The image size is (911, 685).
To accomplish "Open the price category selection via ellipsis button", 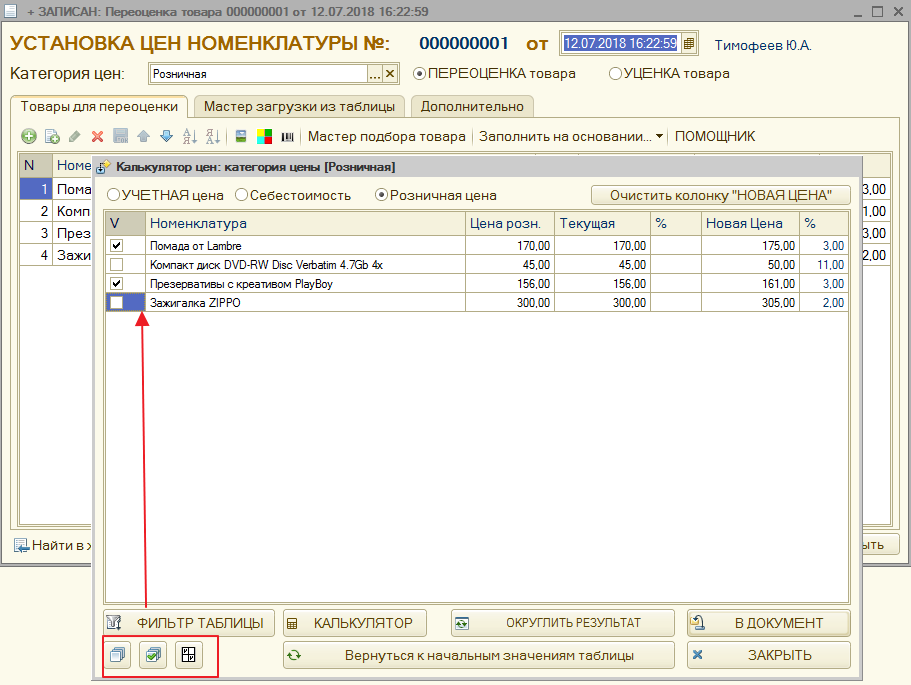I will (375, 74).
